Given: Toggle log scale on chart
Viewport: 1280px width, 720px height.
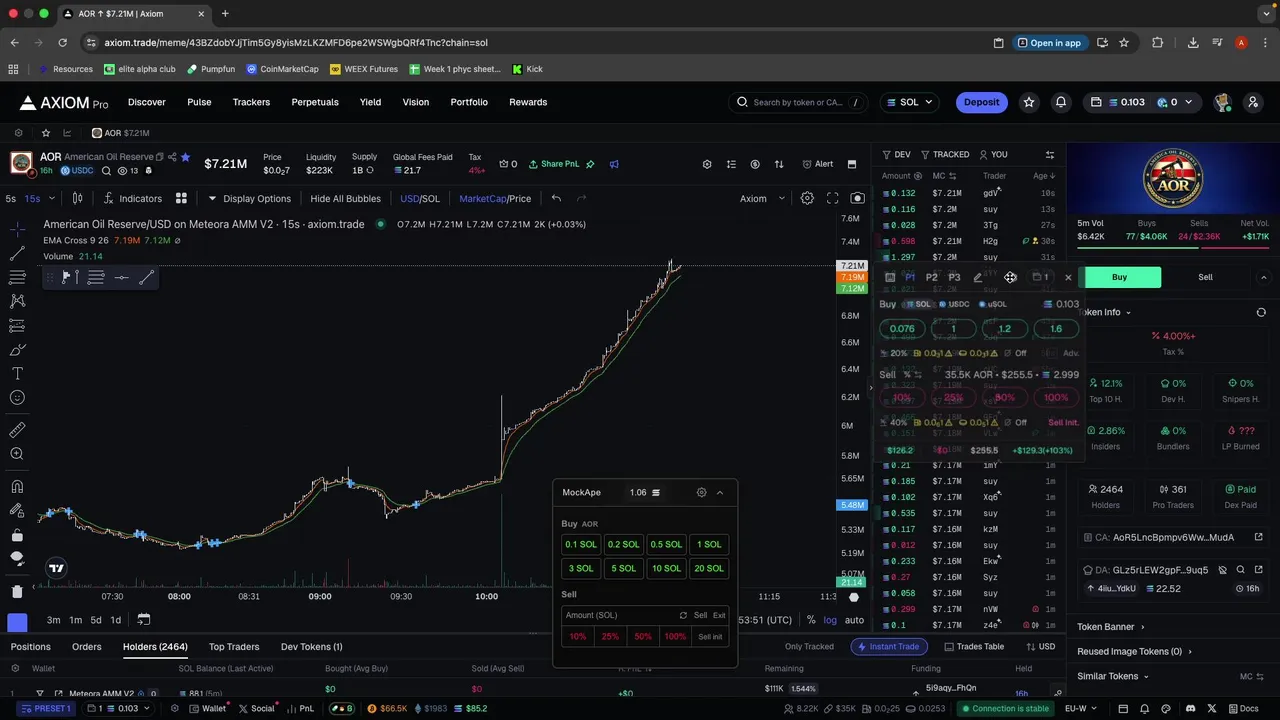Looking at the screenshot, I should [x=830, y=620].
